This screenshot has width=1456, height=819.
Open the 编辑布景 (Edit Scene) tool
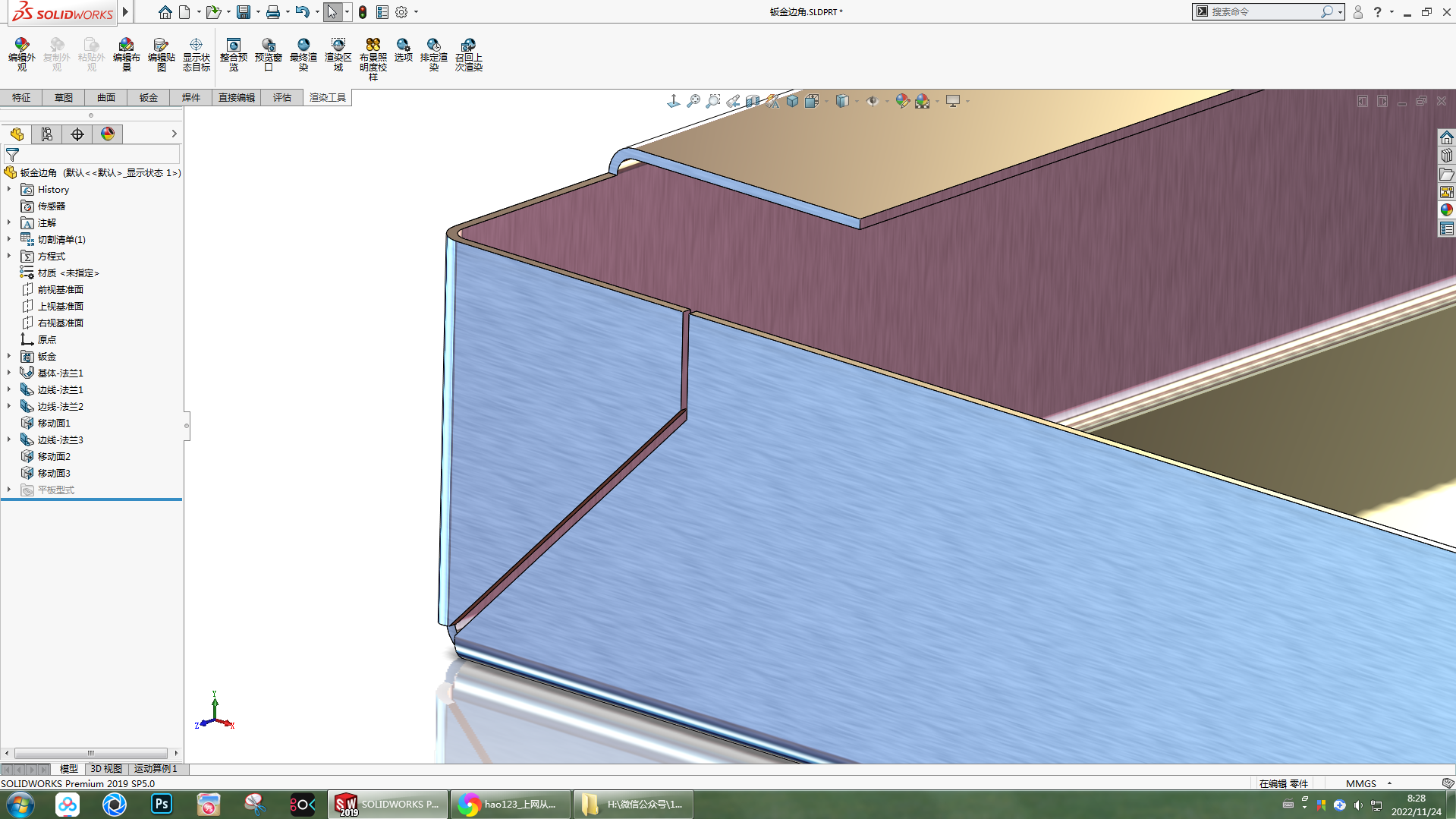127,55
